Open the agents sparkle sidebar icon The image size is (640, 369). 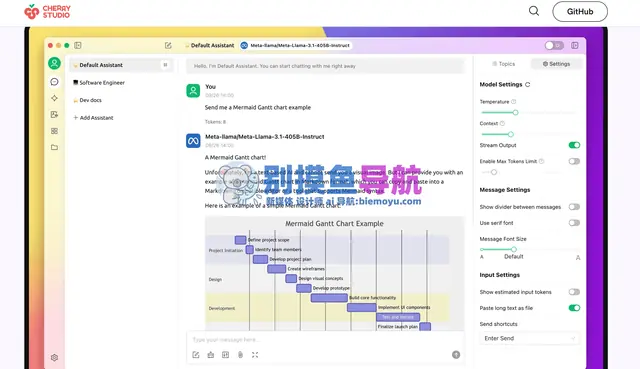(x=54, y=98)
